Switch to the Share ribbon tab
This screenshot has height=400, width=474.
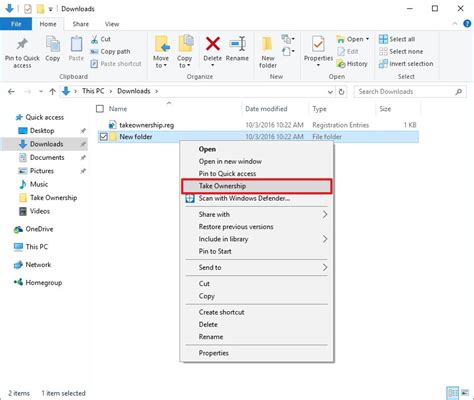tap(81, 24)
